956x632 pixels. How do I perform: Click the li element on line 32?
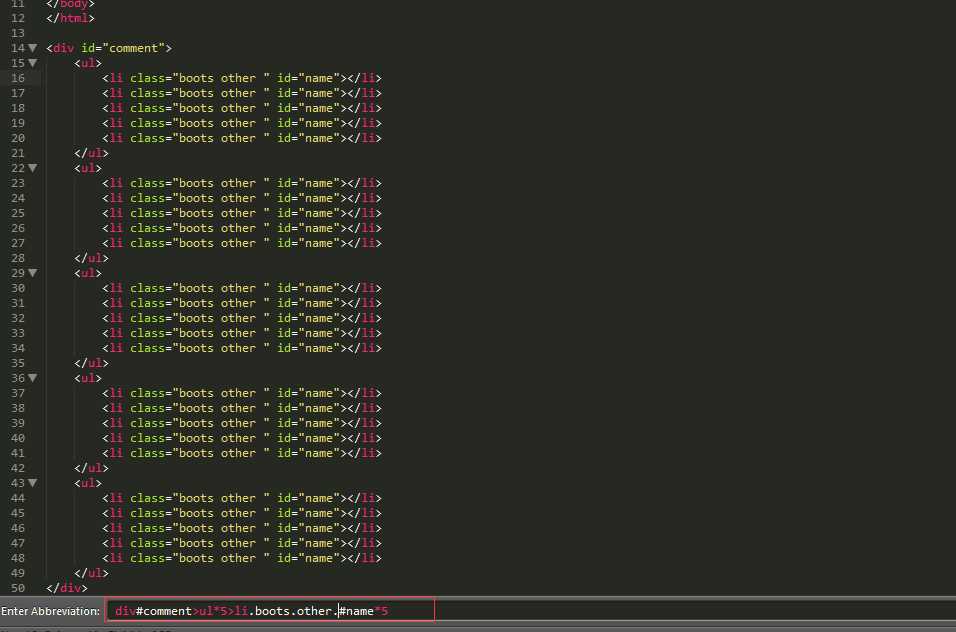(242, 318)
